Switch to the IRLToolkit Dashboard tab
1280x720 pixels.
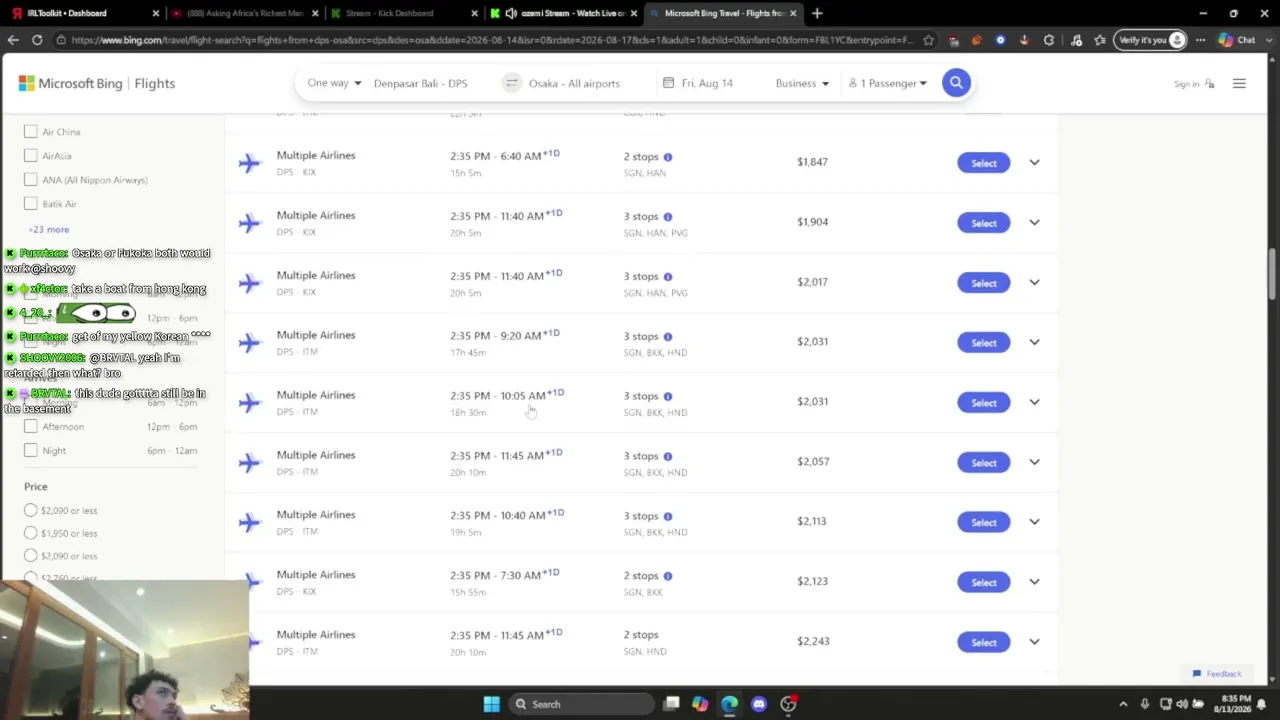tap(82, 13)
